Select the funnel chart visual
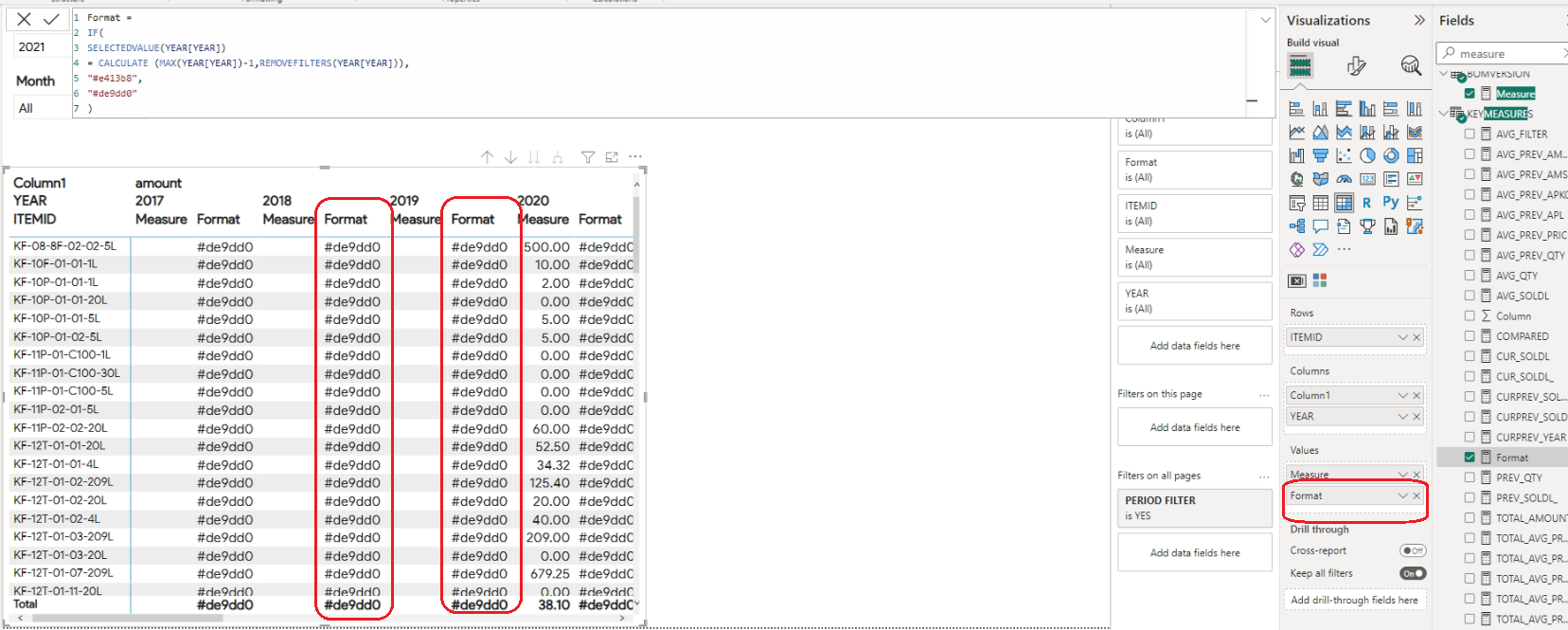The image size is (1568, 630). click(1320, 155)
